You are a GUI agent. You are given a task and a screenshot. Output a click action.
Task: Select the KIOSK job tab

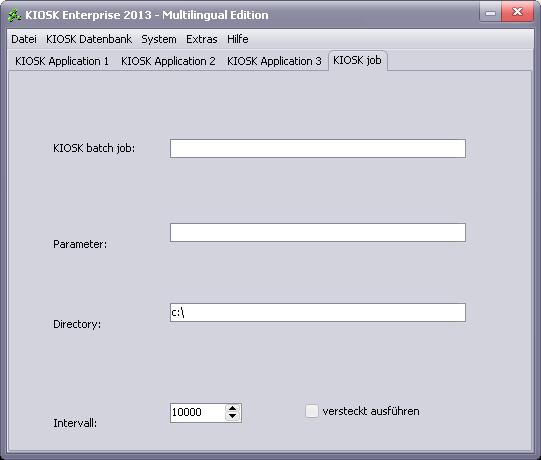[357, 60]
